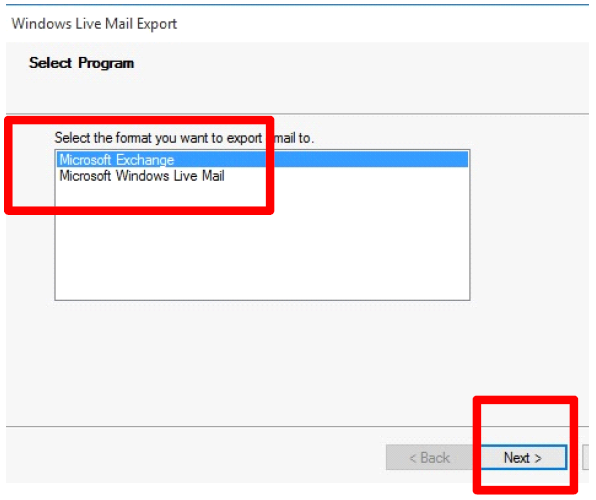This screenshot has height=500, width=596.
Task: Proceed to the next export wizard step
Action: click(523, 457)
